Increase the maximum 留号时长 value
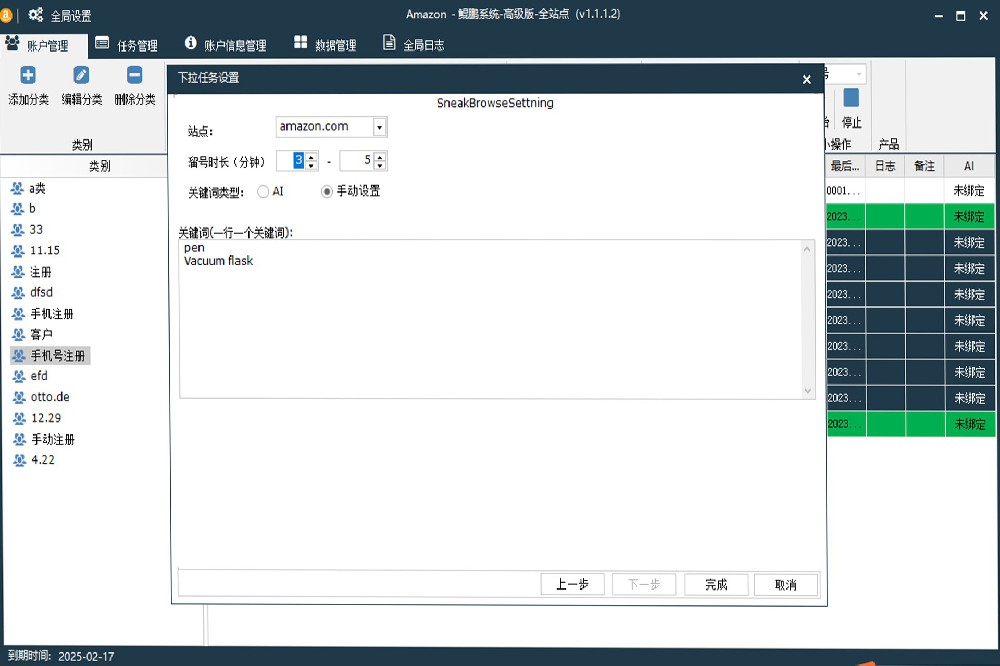The width and height of the screenshot is (1000, 666). (380, 156)
